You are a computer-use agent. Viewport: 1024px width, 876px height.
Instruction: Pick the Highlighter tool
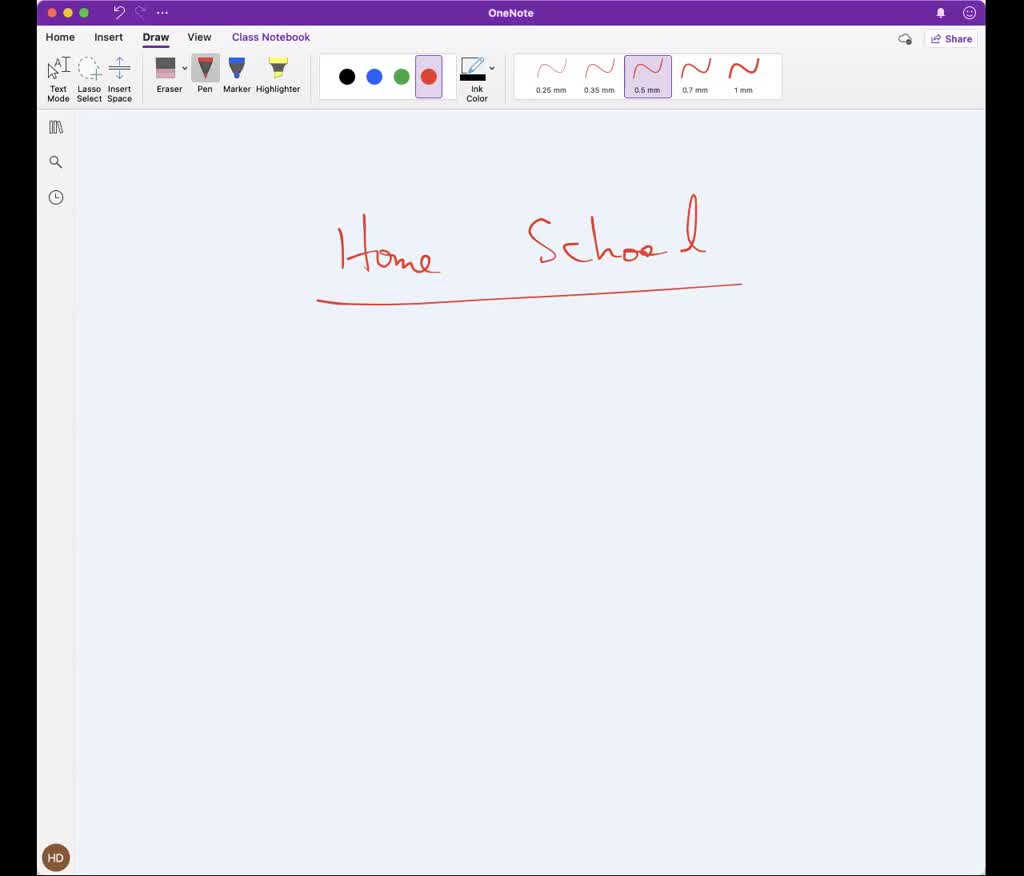[277, 72]
